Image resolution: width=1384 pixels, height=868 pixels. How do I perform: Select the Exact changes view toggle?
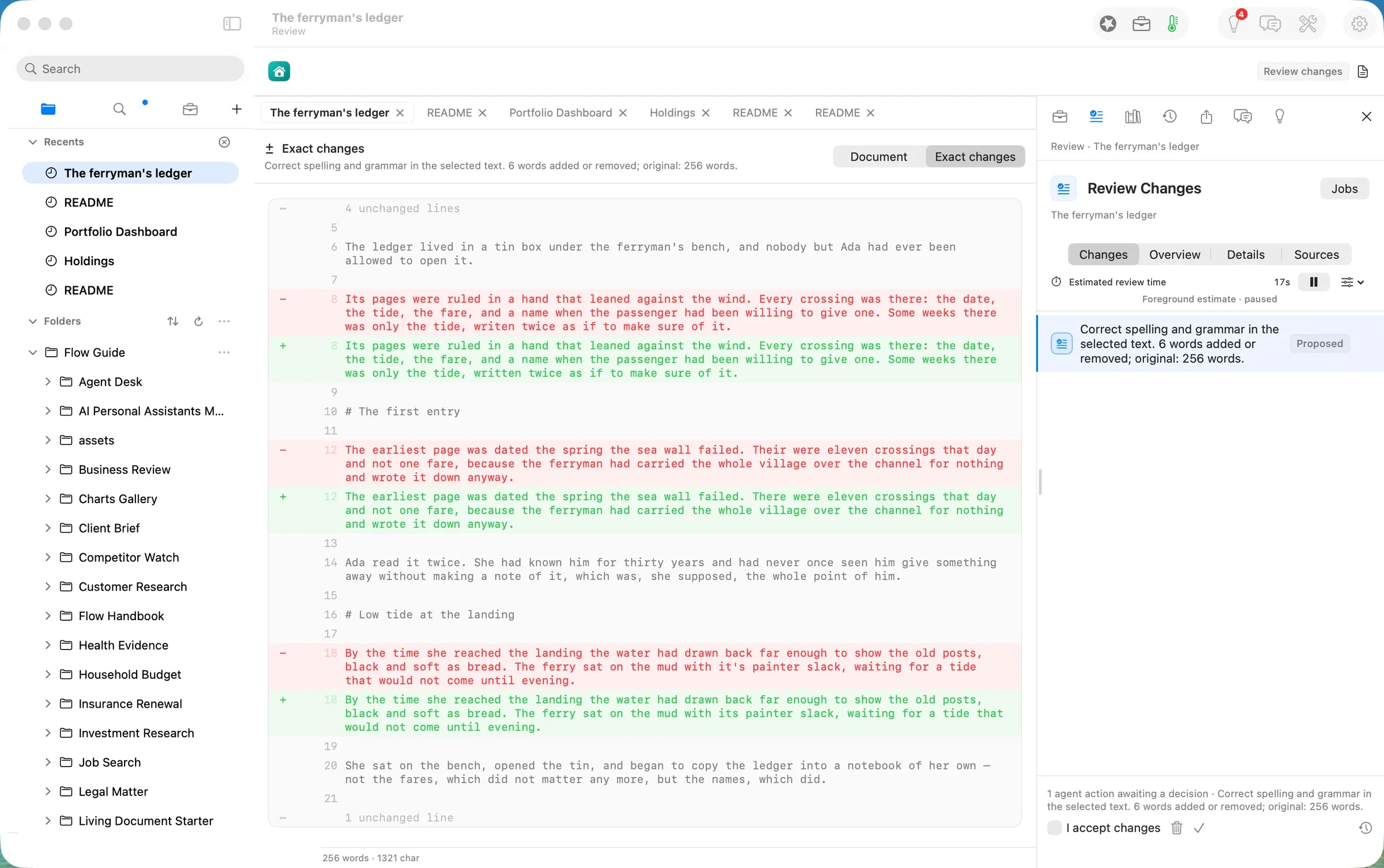pyautogui.click(x=975, y=157)
